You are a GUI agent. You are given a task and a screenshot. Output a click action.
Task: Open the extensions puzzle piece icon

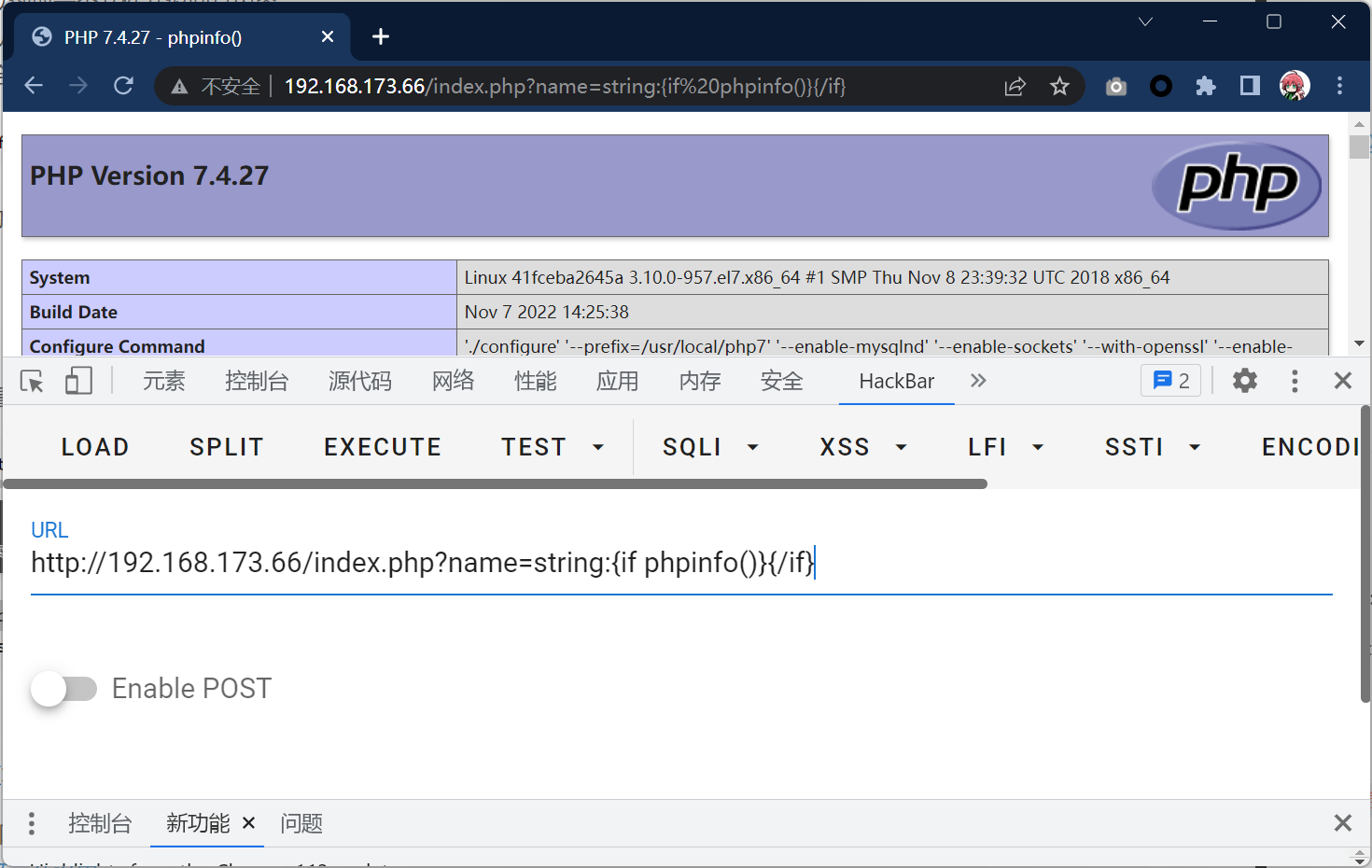pyautogui.click(x=1205, y=87)
